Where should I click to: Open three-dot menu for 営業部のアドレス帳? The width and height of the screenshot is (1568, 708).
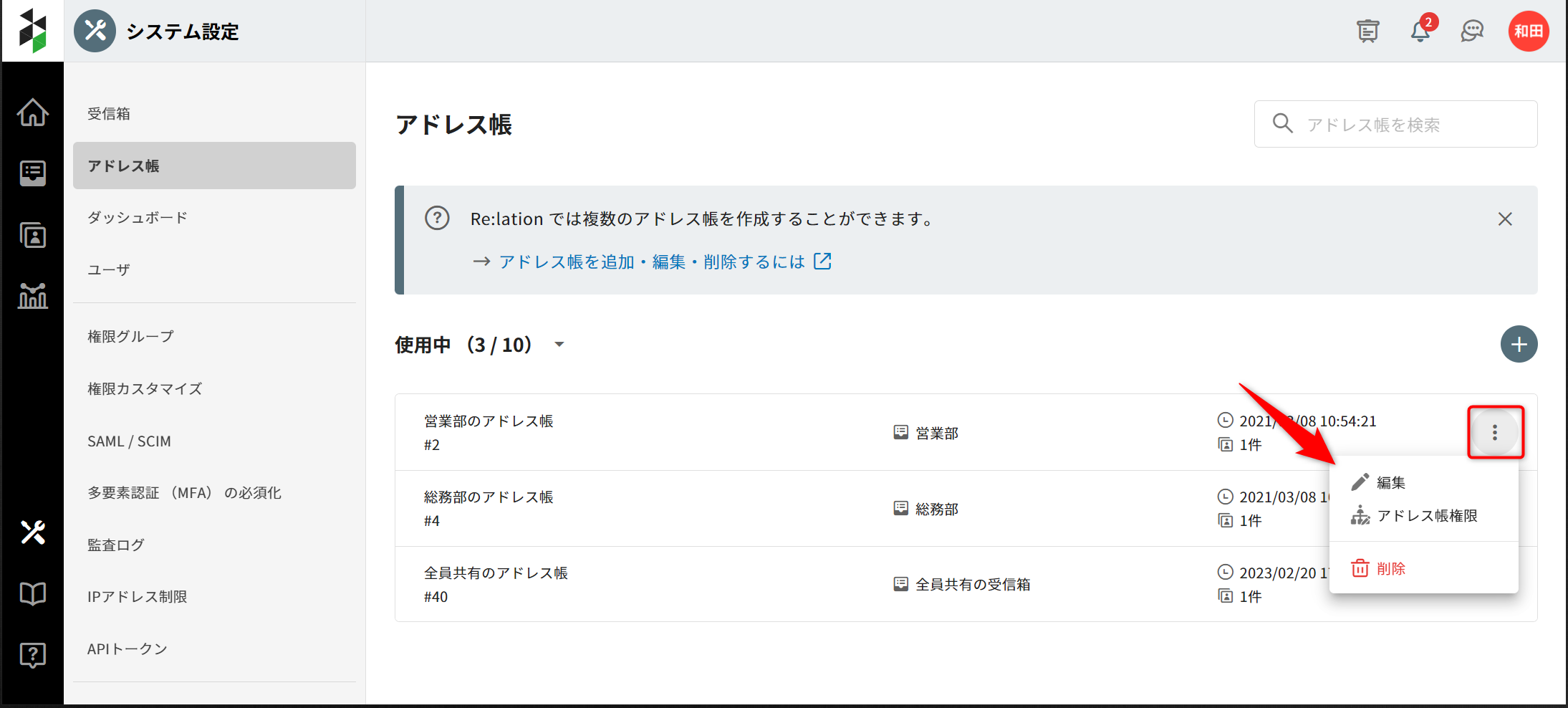tap(1495, 432)
